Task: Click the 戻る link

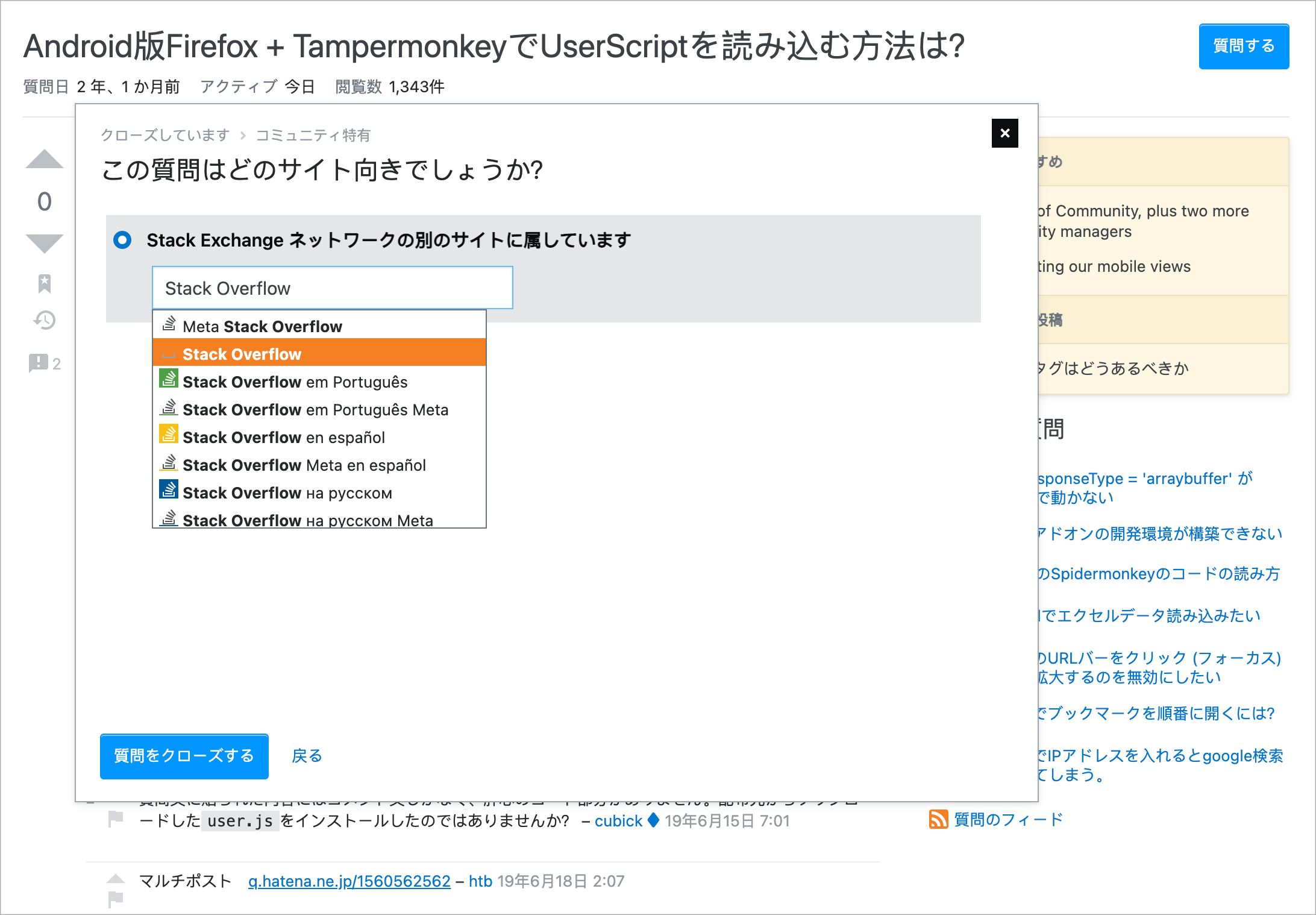Action: coord(307,756)
